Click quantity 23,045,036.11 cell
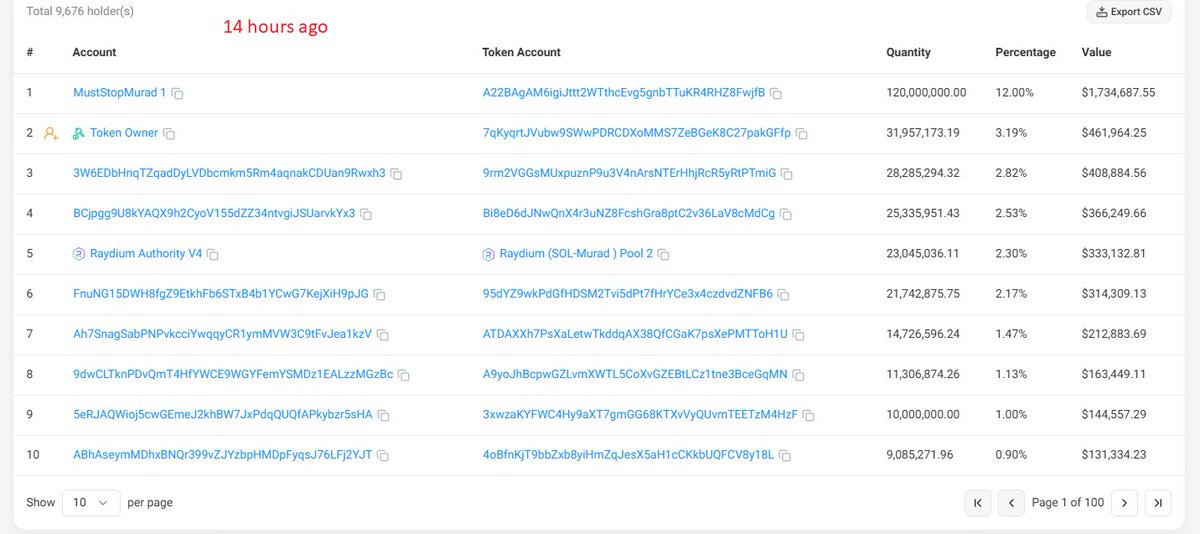Screen dimensions: 1200x534 (x=923, y=254)
